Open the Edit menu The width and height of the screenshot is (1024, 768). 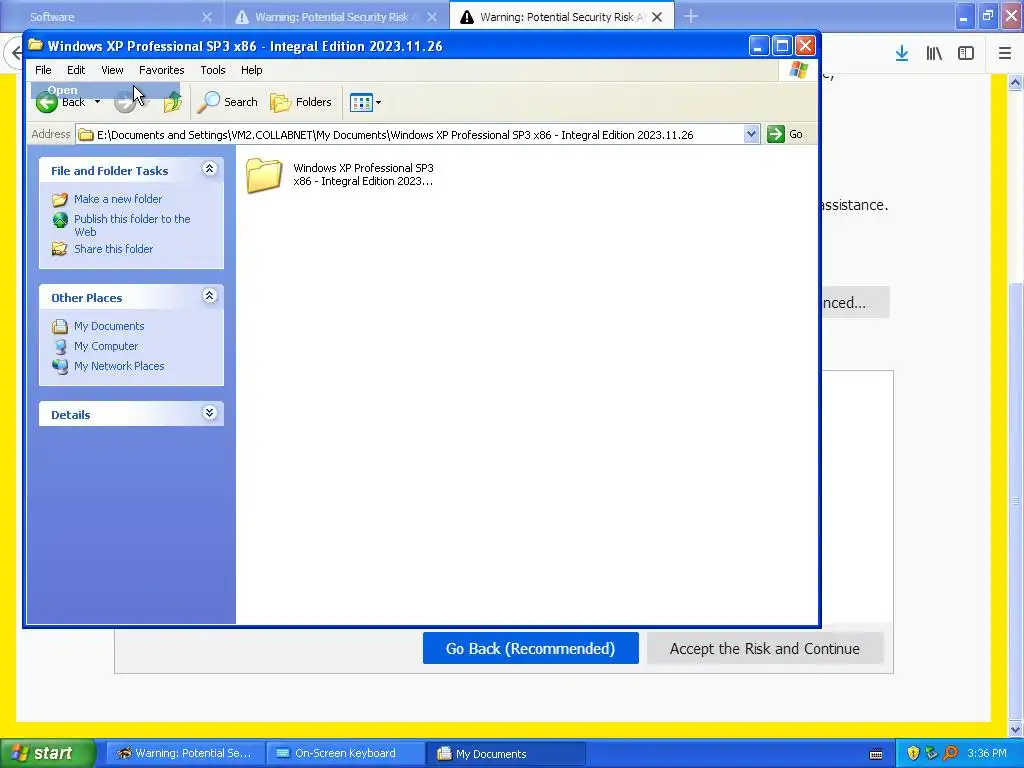pyautogui.click(x=76, y=70)
